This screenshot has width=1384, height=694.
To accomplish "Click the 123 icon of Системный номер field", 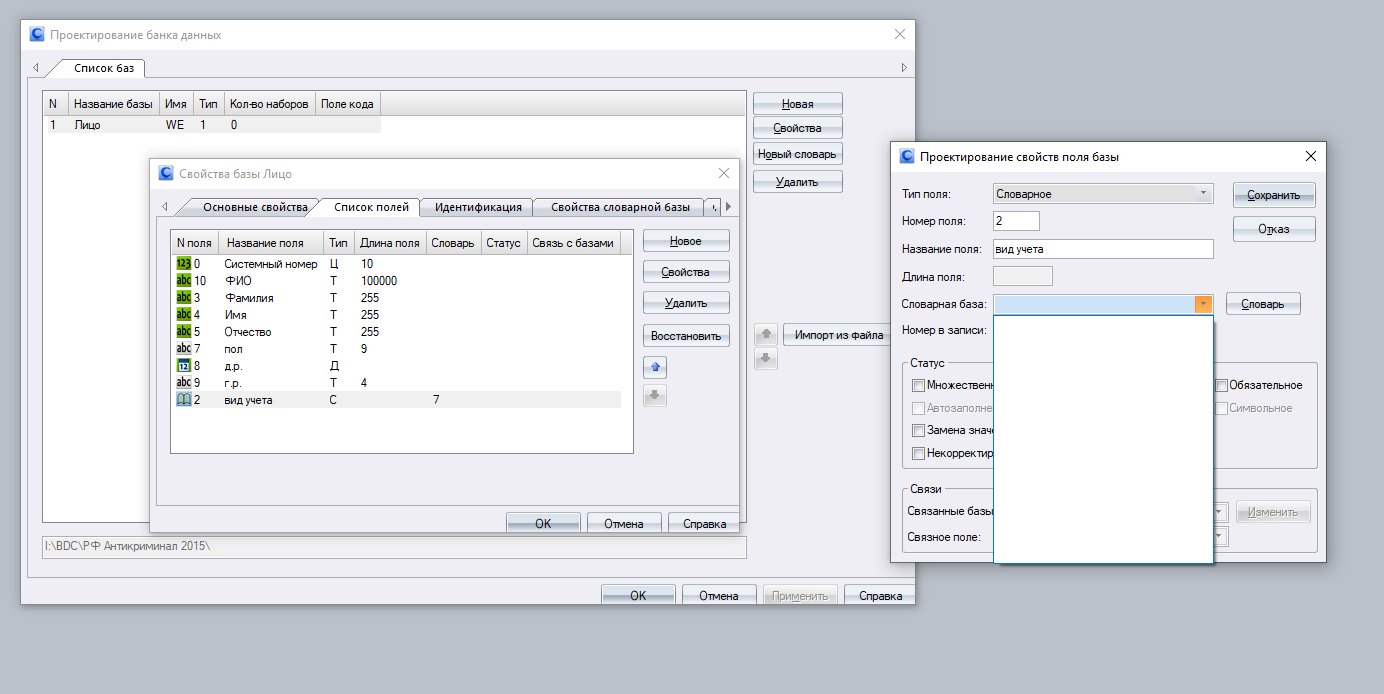I will point(184,263).
